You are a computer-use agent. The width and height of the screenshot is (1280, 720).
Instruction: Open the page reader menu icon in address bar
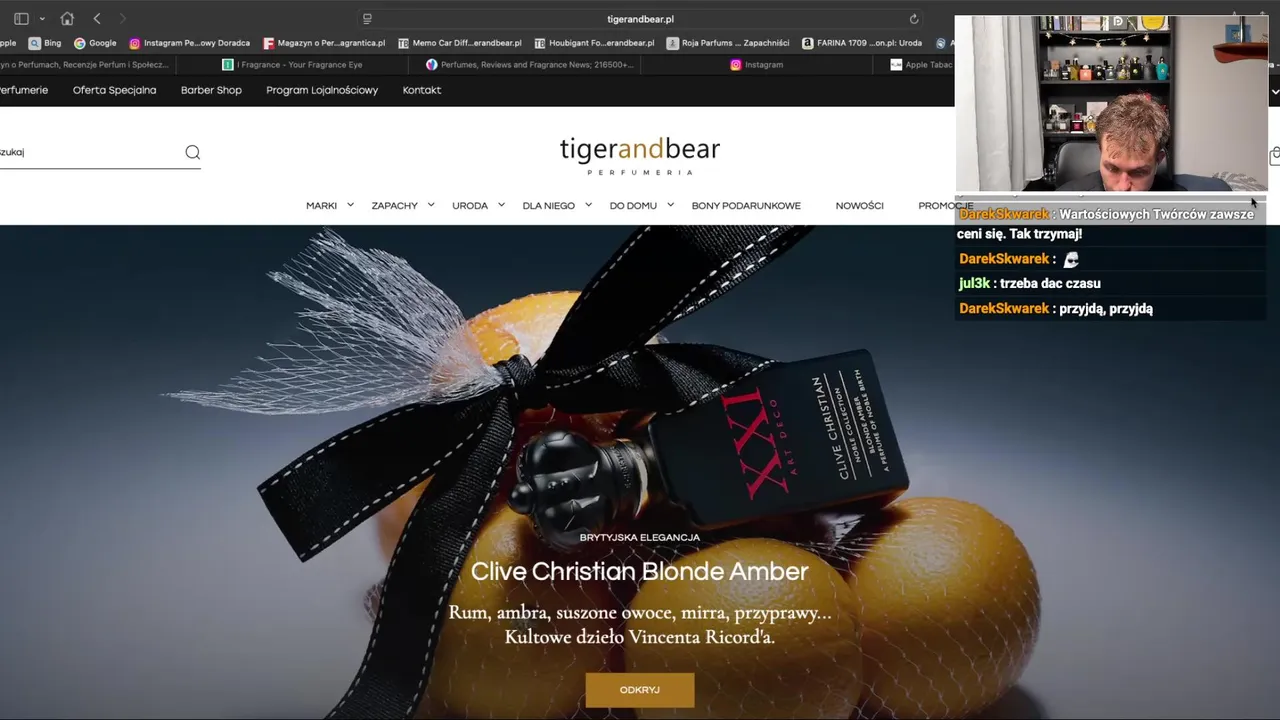[367, 19]
